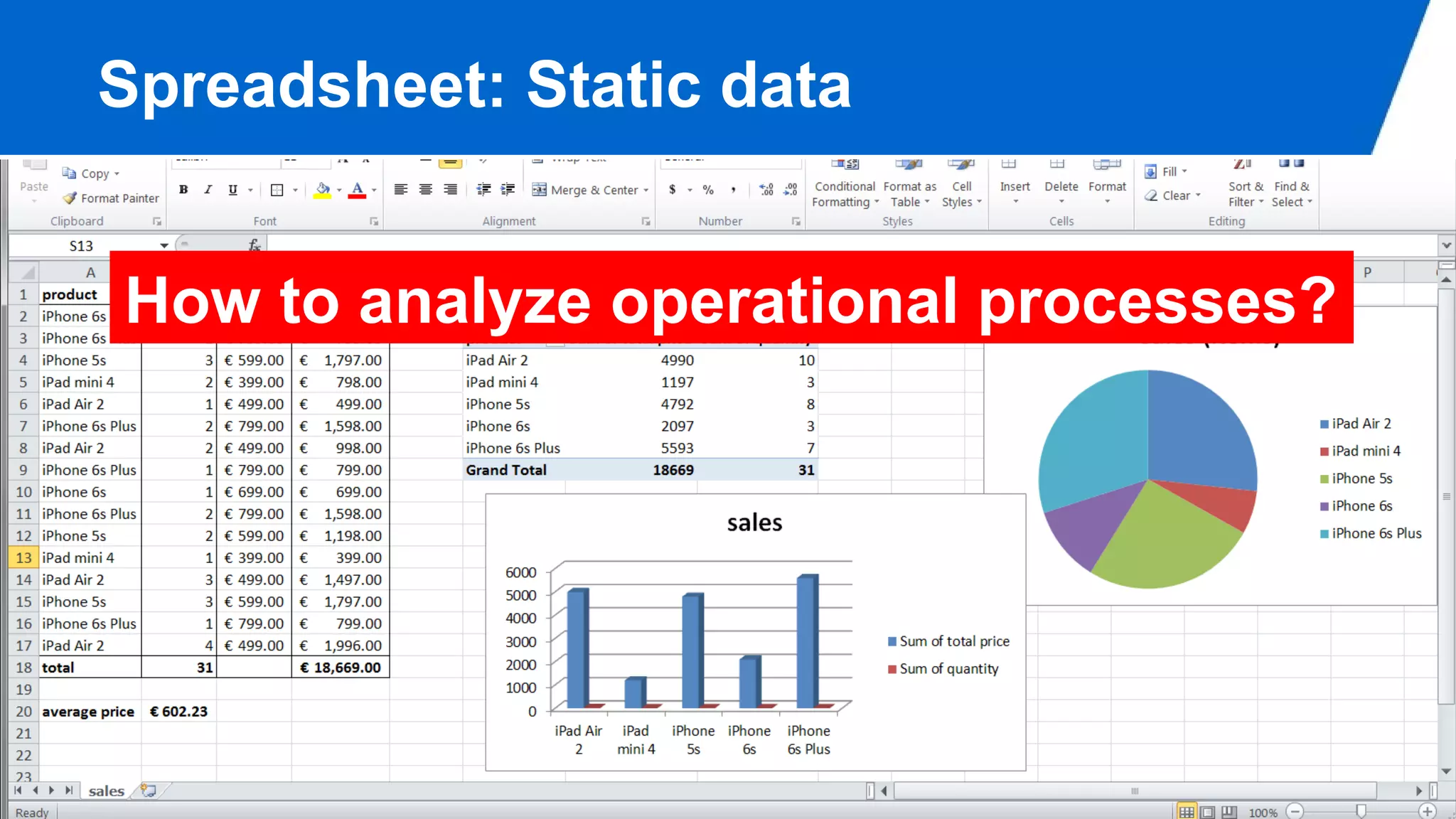Click Merge & Center
This screenshot has width=1456, height=819.
point(584,190)
